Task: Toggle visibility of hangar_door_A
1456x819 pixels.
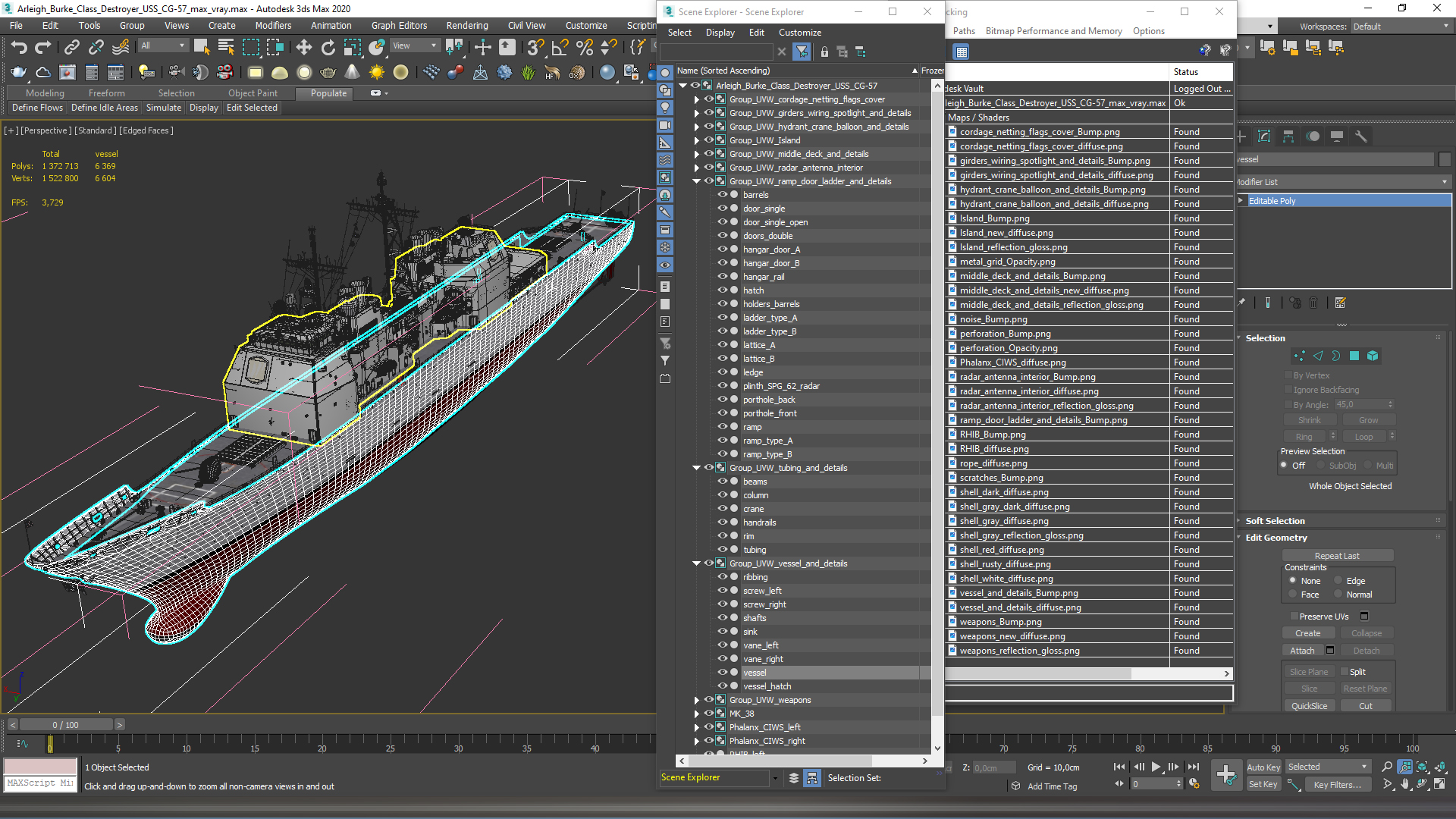Action: 720,249
